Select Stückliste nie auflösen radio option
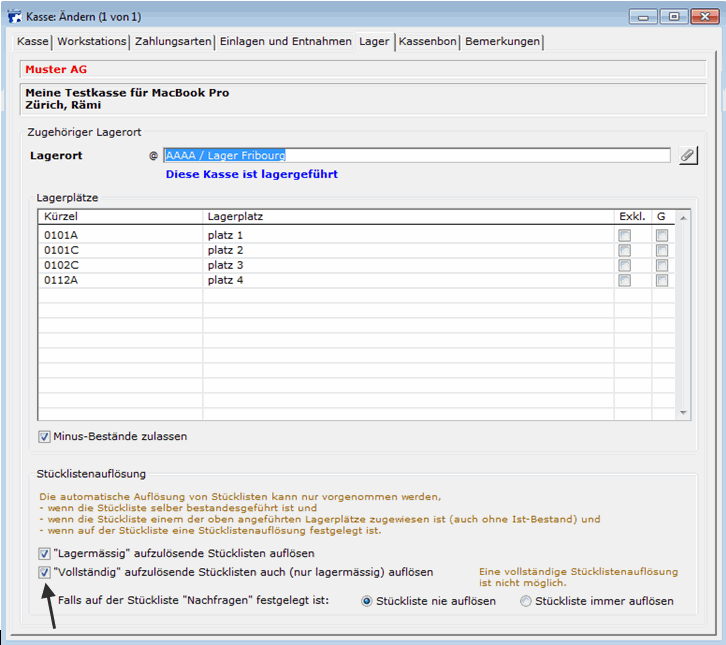This screenshot has height=645, width=726. pyautogui.click(x=367, y=602)
